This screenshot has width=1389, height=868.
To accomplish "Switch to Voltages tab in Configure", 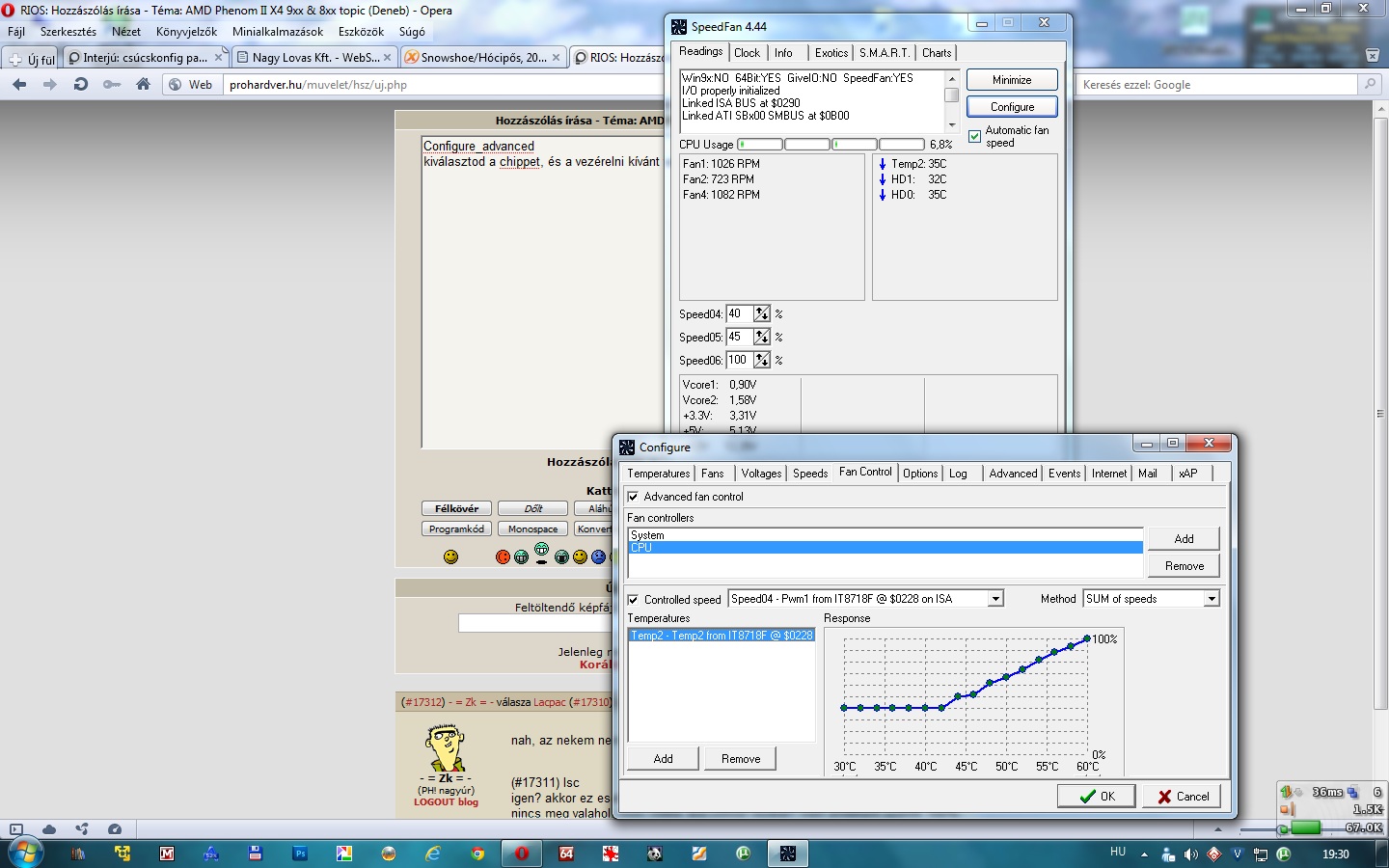I will click(x=761, y=474).
